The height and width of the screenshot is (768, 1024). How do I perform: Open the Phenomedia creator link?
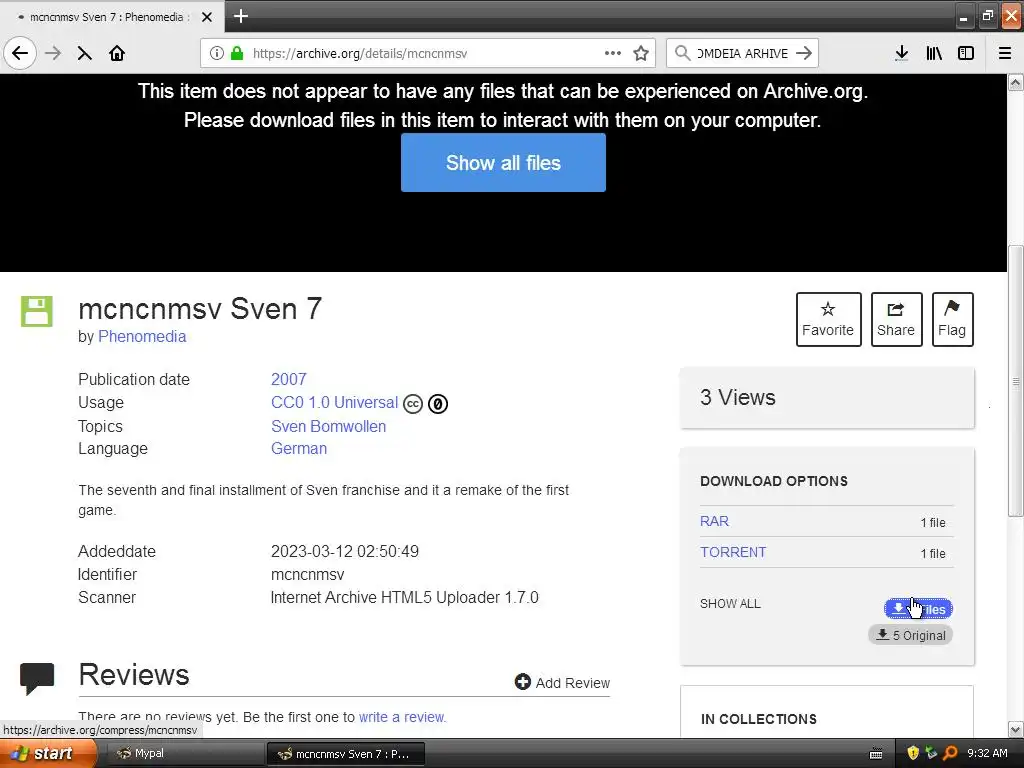pyautogui.click(x=142, y=336)
